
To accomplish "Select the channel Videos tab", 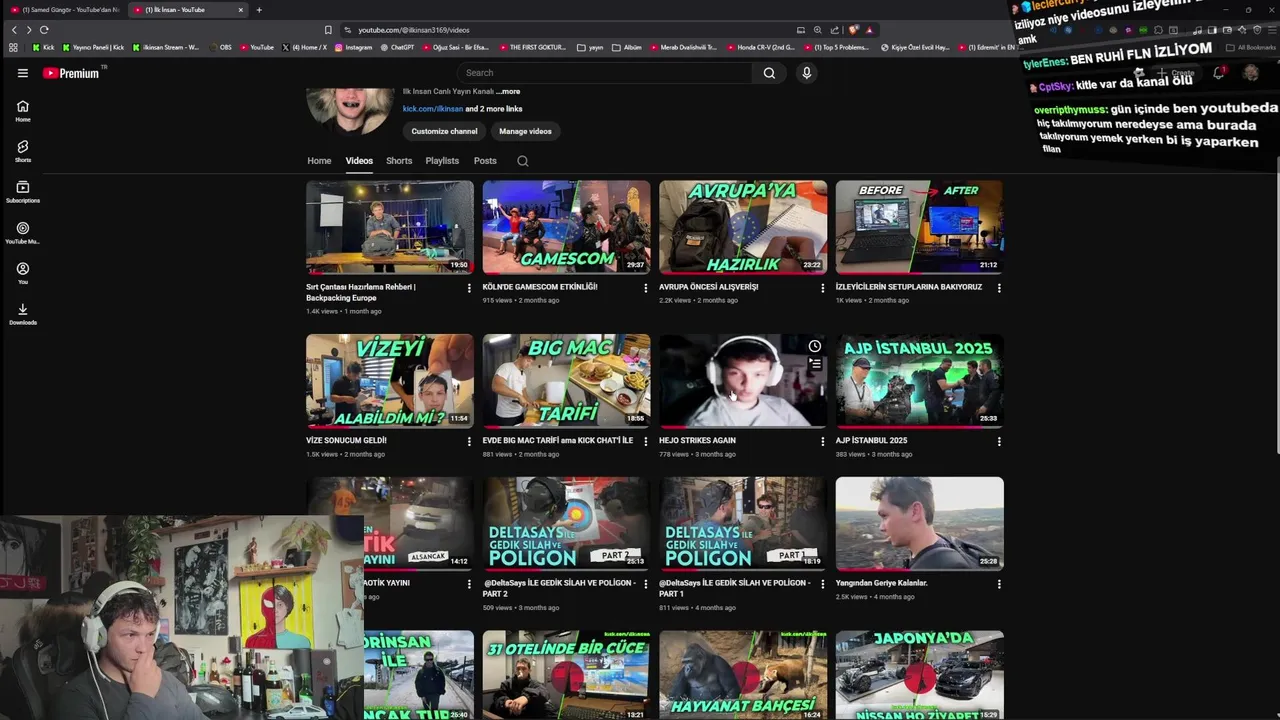I will 359,161.
